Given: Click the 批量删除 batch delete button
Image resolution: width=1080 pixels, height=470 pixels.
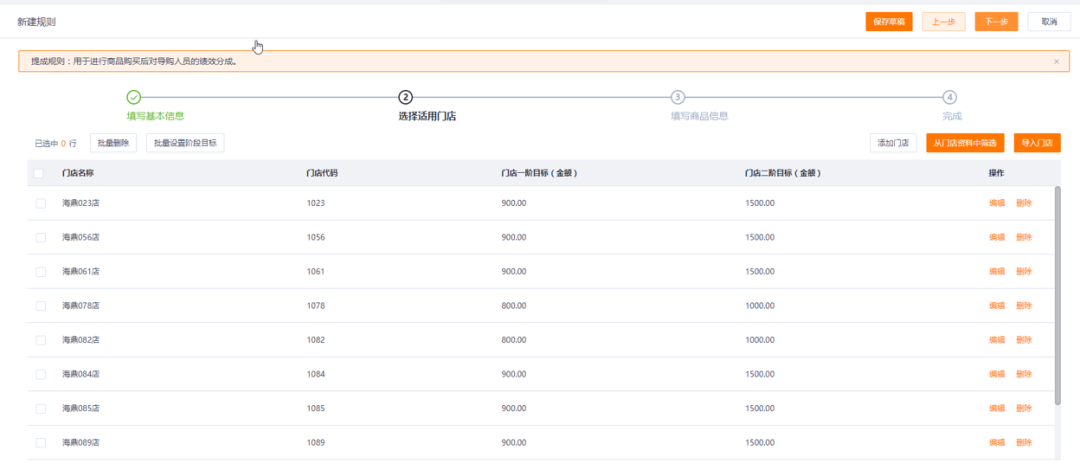Looking at the screenshot, I should pos(113,143).
